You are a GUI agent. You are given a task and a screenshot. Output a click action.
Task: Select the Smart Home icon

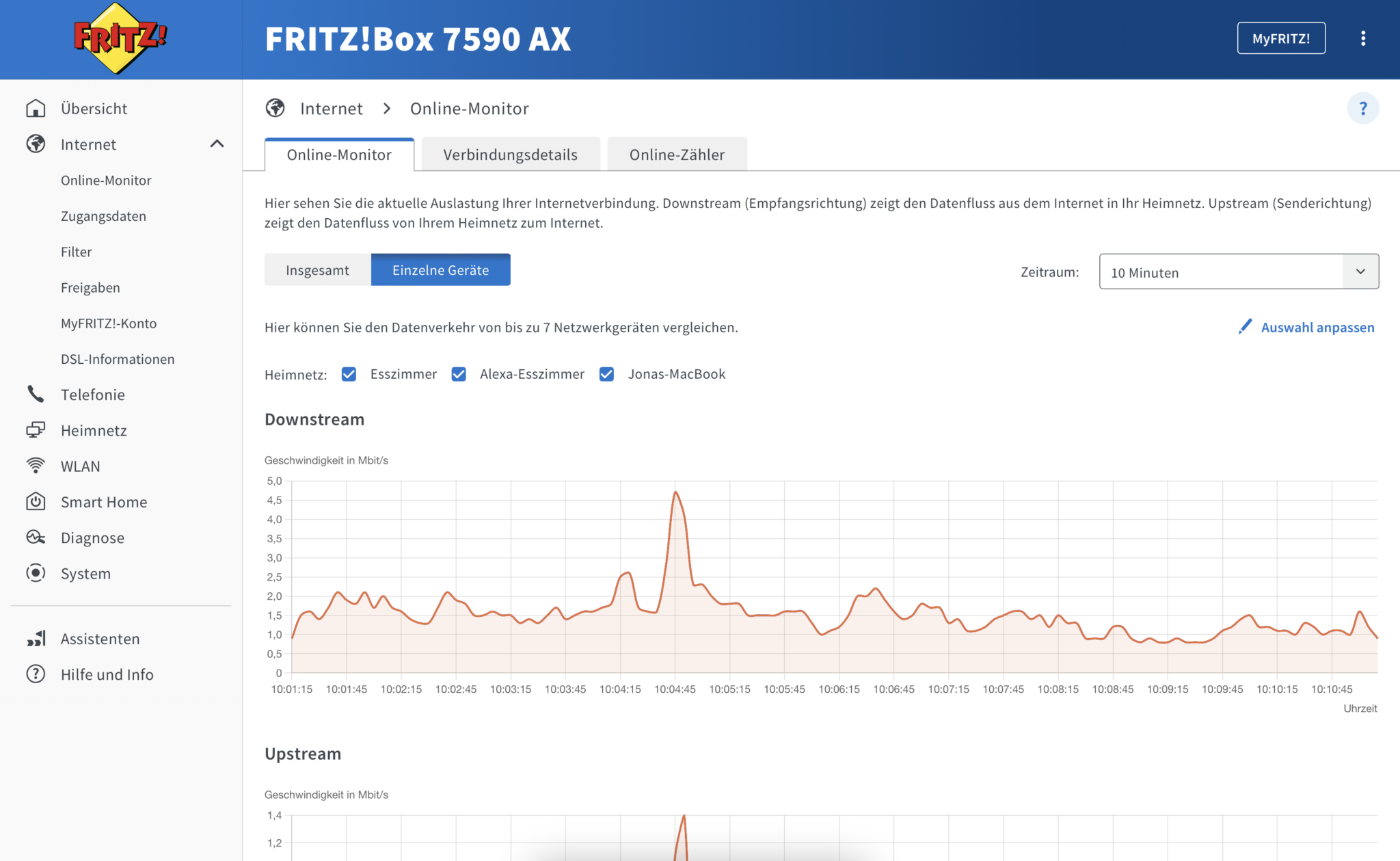36,501
